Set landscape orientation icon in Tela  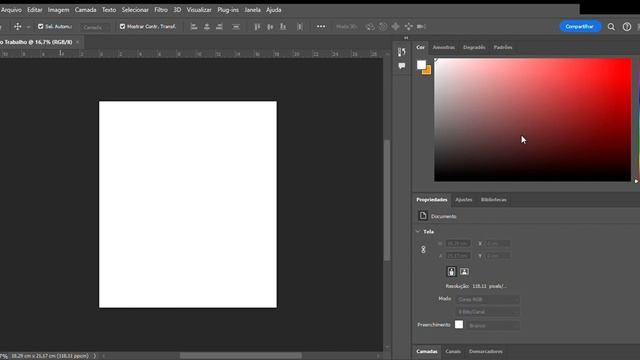click(464, 271)
